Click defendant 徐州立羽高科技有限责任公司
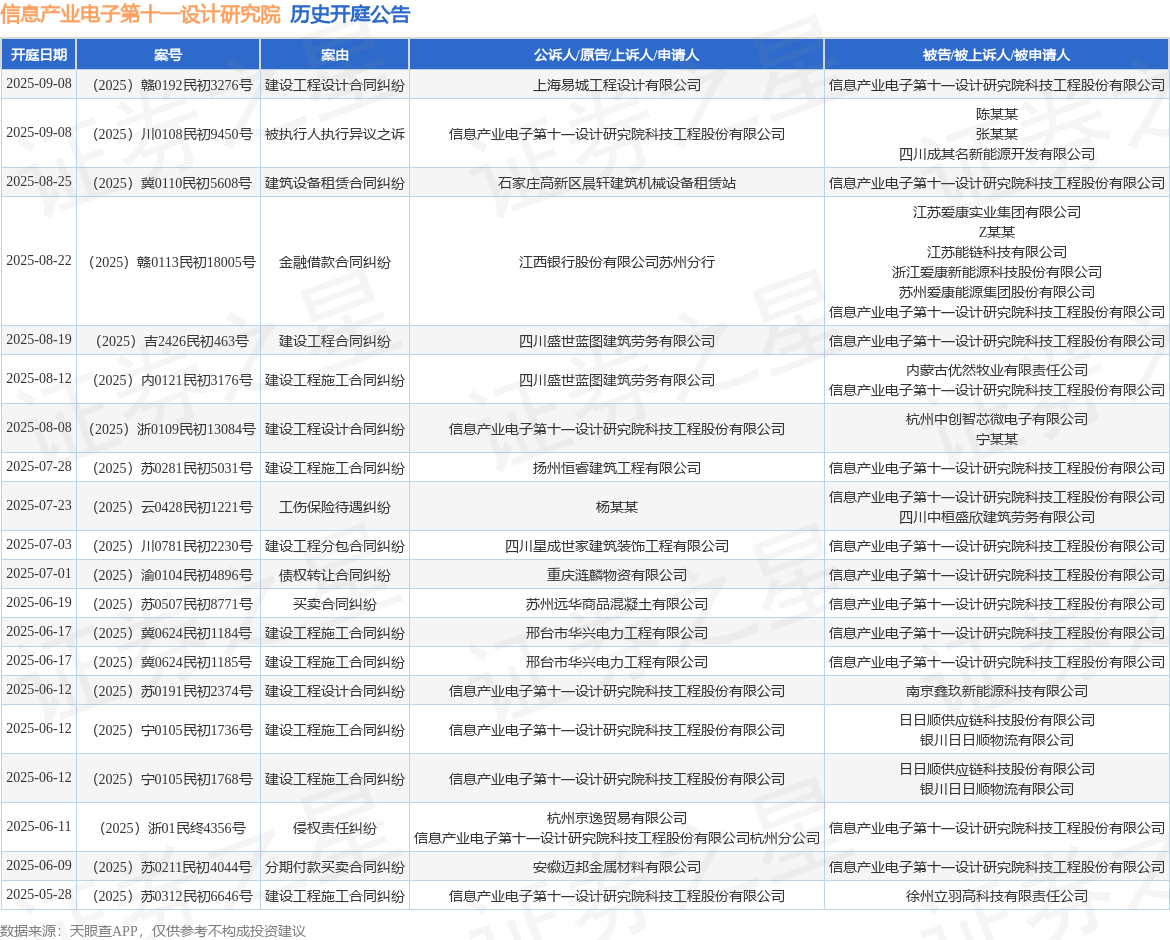Screen dimensions: 1170x940 (996, 896)
